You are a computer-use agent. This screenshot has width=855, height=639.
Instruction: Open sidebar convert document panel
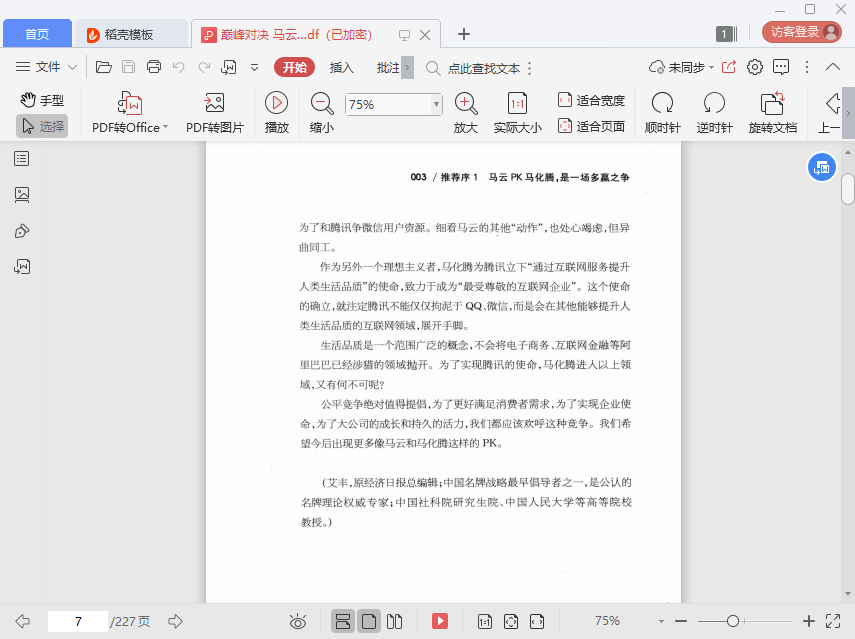(x=22, y=267)
